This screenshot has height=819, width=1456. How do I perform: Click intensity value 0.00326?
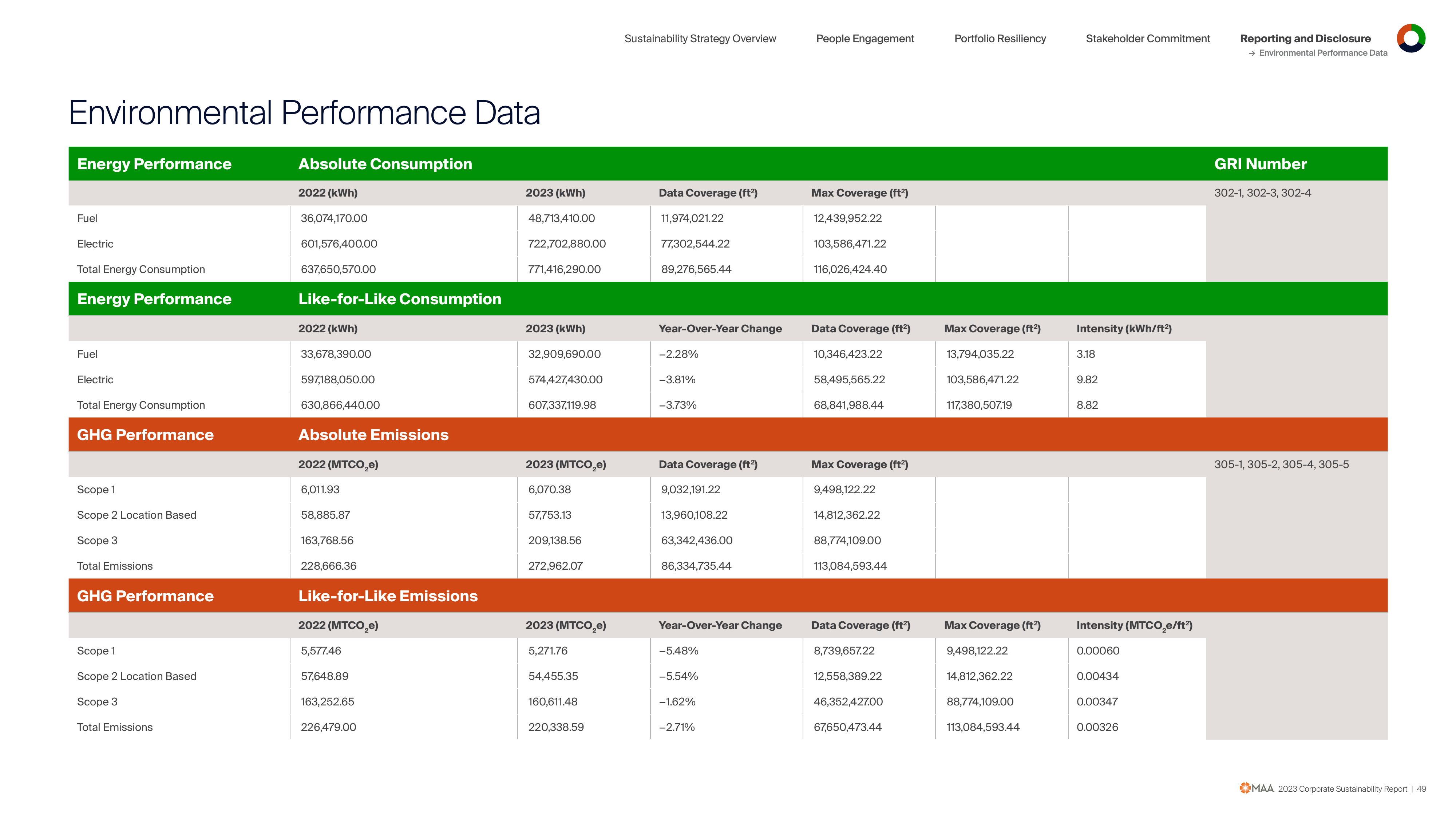[x=1097, y=727]
